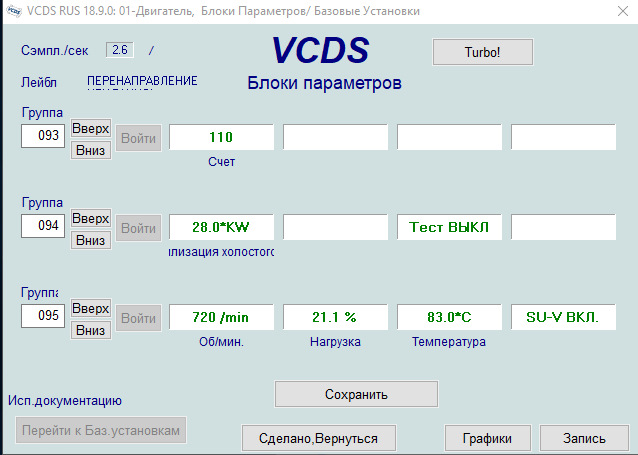
Task: Click the Лейбл label
Action: 39,83
